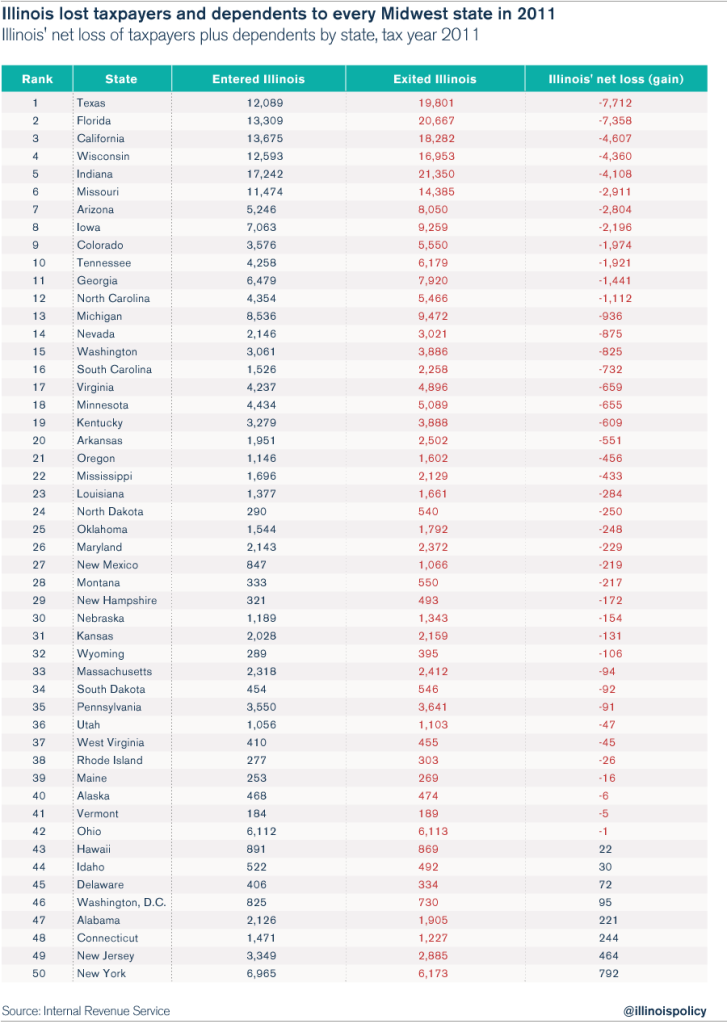This screenshot has height=1024, width=727.
Task: Click the State column header
Action: (x=121, y=79)
